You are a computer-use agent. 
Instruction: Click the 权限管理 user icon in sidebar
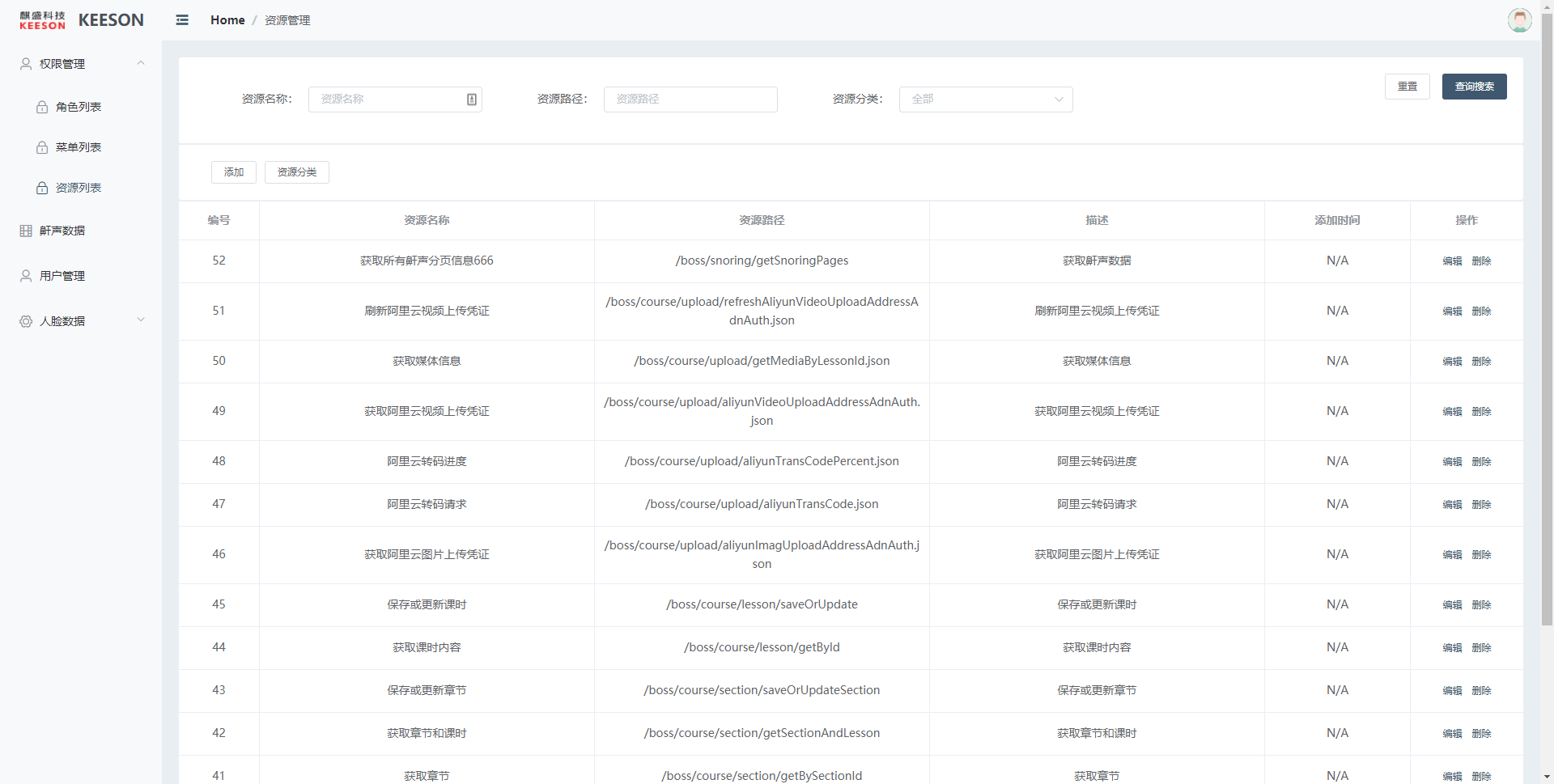(26, 64)
